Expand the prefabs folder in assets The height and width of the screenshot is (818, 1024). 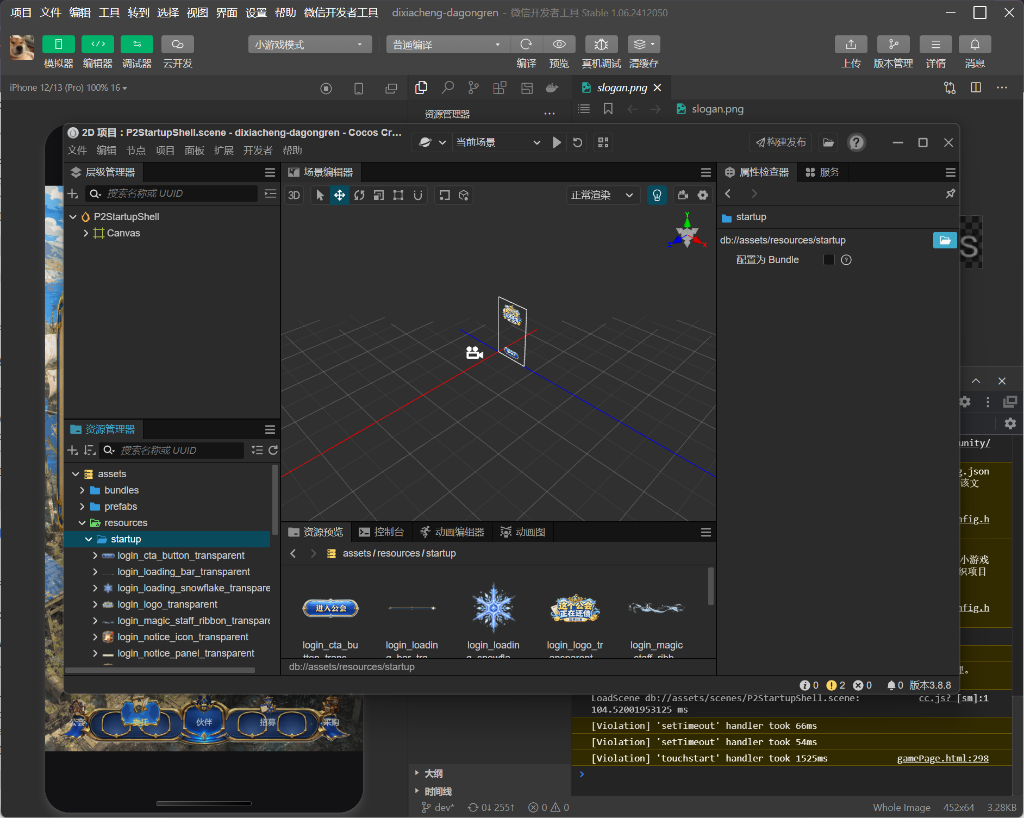(x=82, y=507)
